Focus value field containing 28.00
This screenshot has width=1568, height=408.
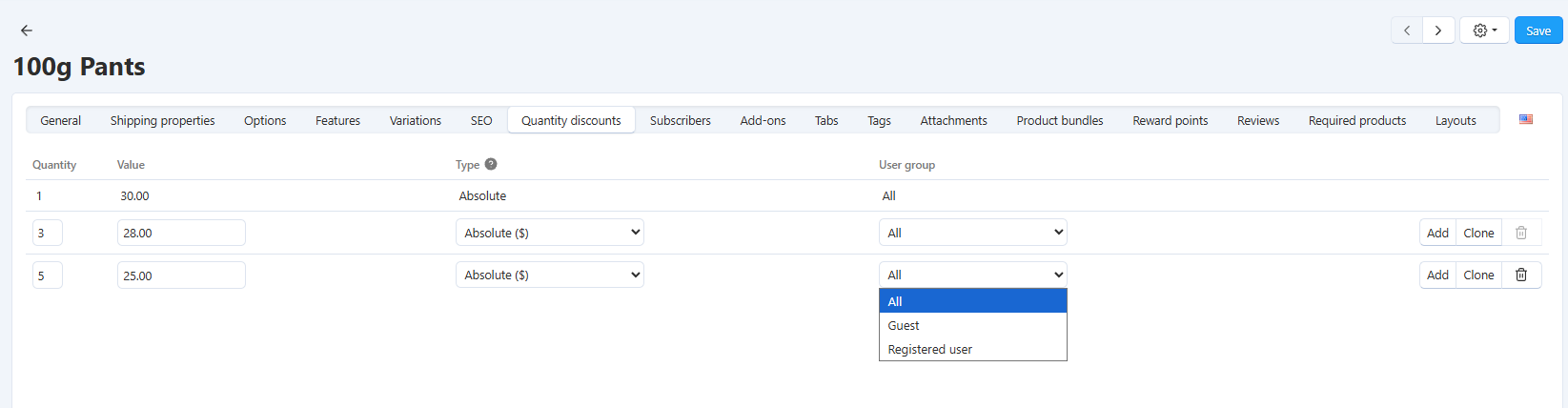point(181,233)
